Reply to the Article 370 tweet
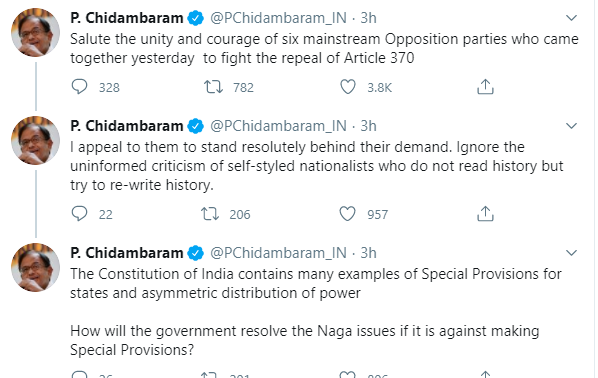Screen dimensions: 598x378 click(x=79, y=87)
